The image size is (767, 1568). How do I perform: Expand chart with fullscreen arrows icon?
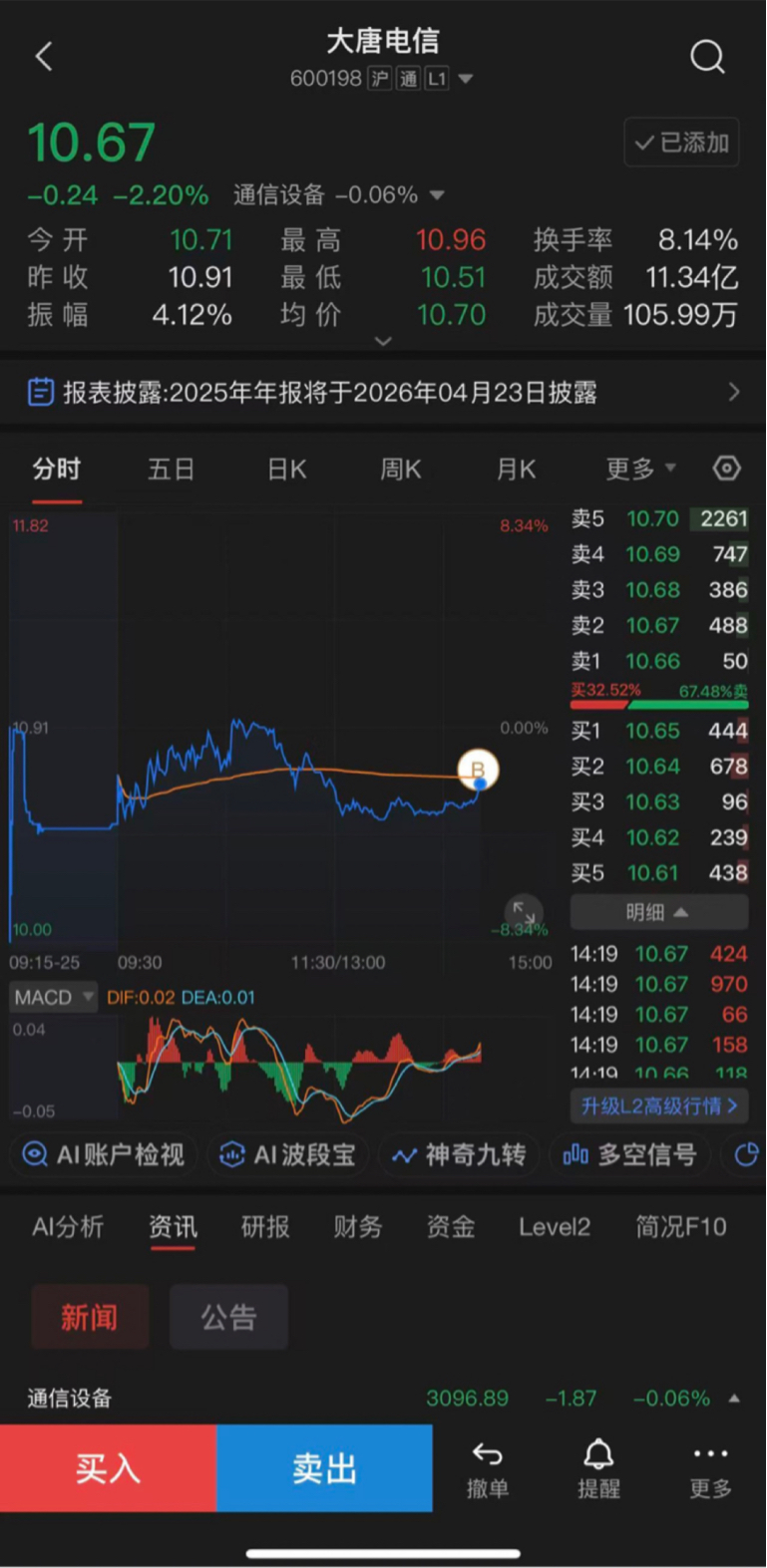(523, 912)
